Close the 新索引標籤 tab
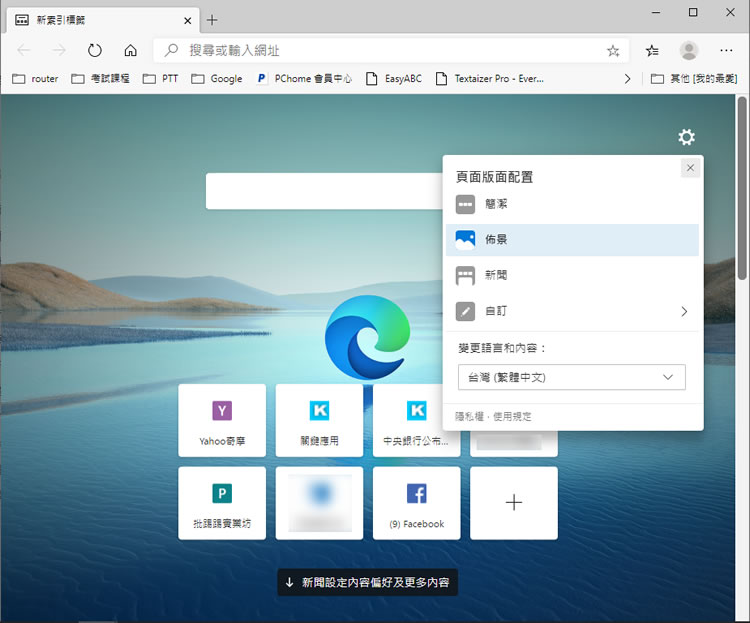Screen dimensions: 750x623 tap(188, 21)
